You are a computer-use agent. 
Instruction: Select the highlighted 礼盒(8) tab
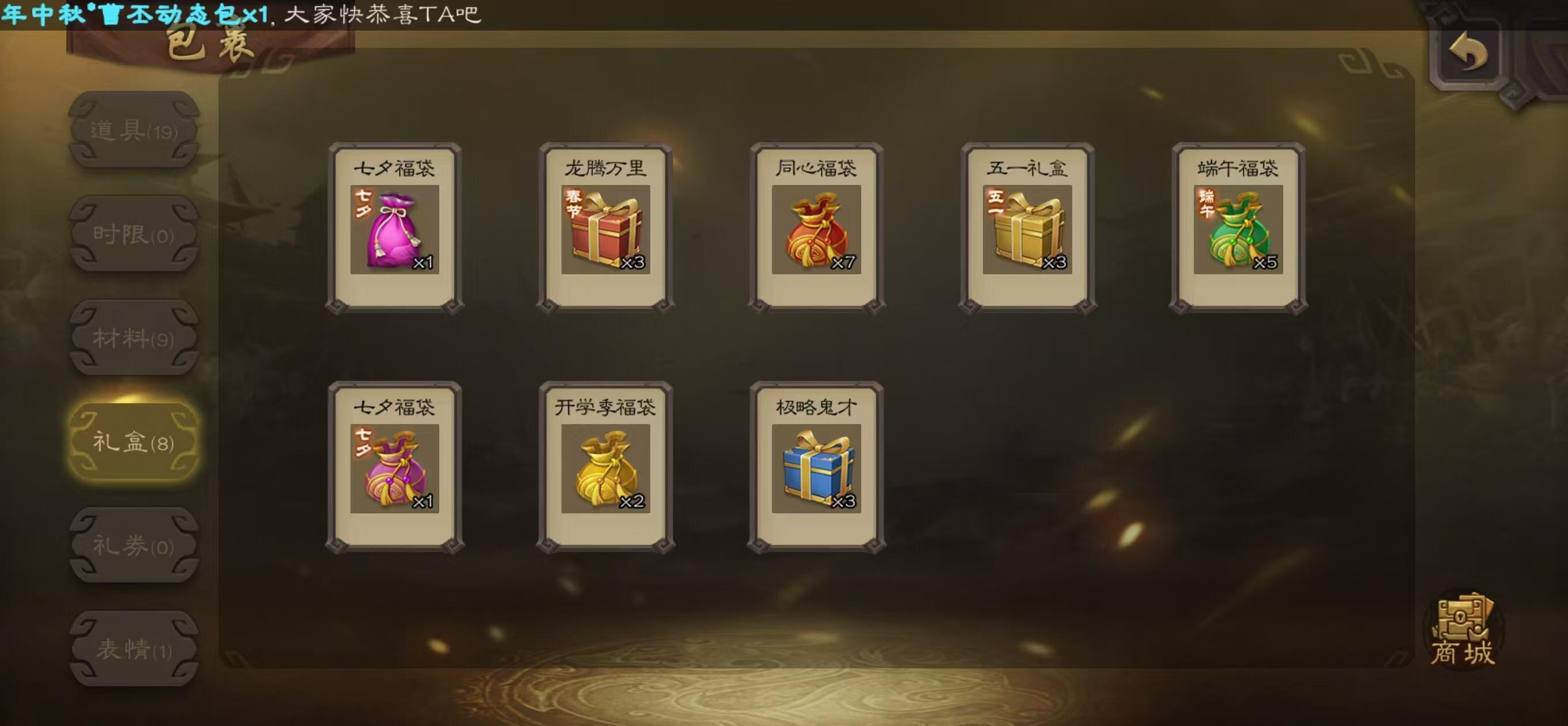134,442
